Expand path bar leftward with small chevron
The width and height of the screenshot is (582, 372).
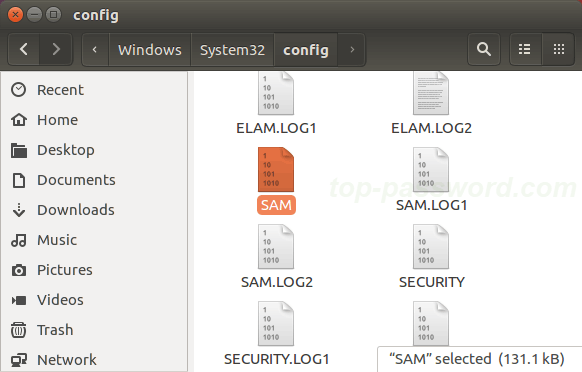[95, 49]
